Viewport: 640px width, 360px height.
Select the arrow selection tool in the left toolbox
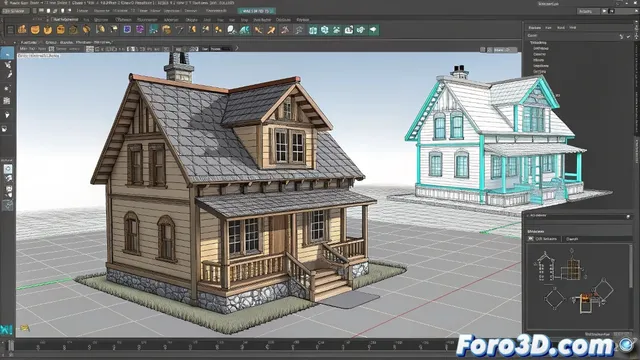[x=7, y=53]
